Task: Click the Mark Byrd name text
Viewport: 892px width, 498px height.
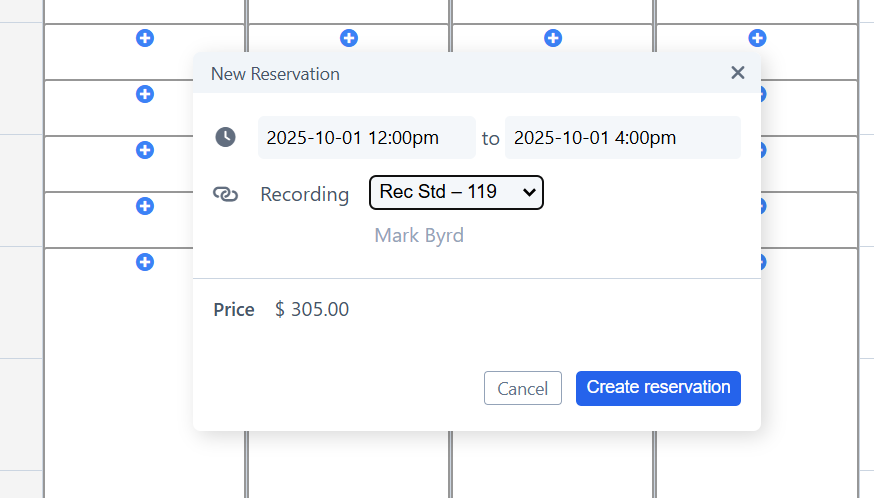Action: pyautogui.click(x=419, y=236)
